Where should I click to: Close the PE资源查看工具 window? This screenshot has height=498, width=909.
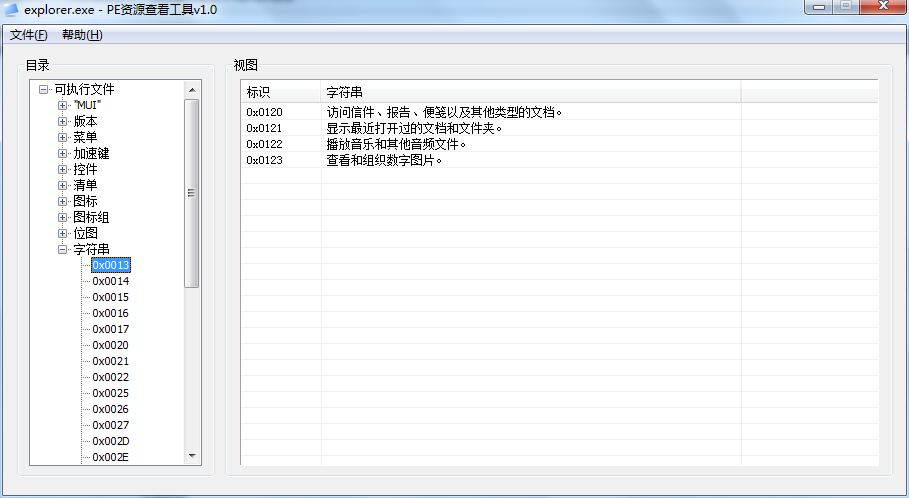pyautogui.click(x=883, y=7)
